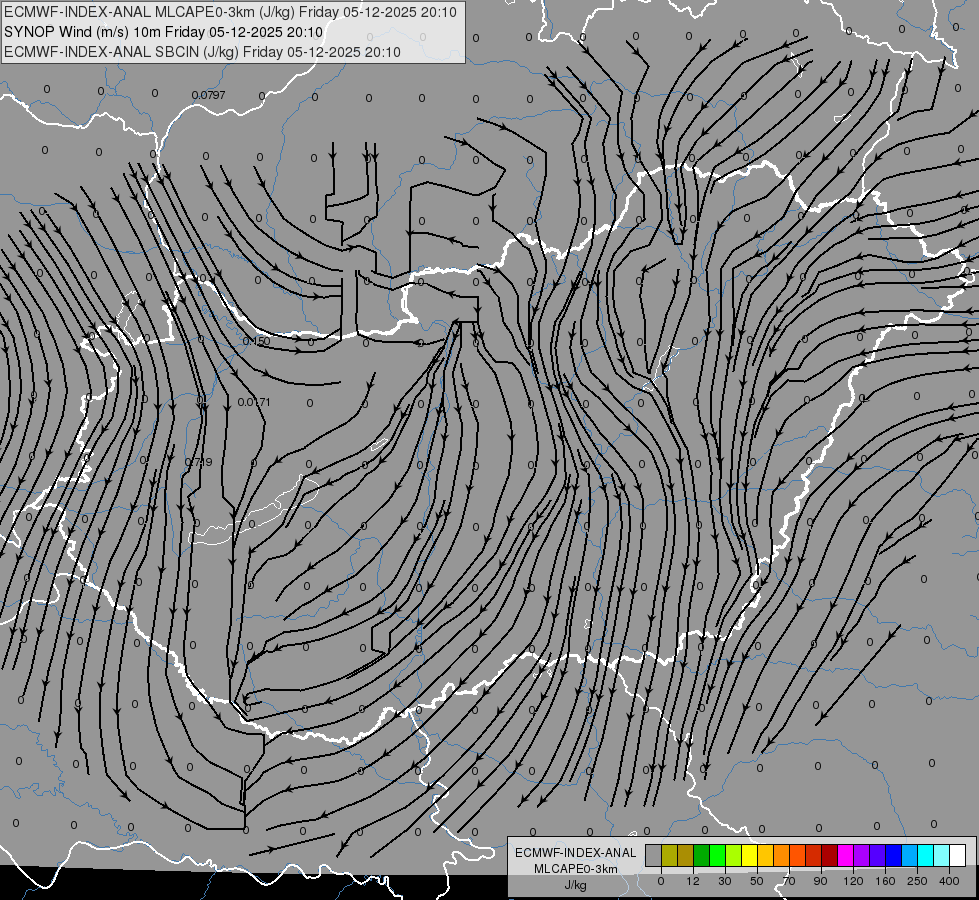979x900 pixels.
Task: Select the bright green legend swatch
Action: (x=717, y=855)
